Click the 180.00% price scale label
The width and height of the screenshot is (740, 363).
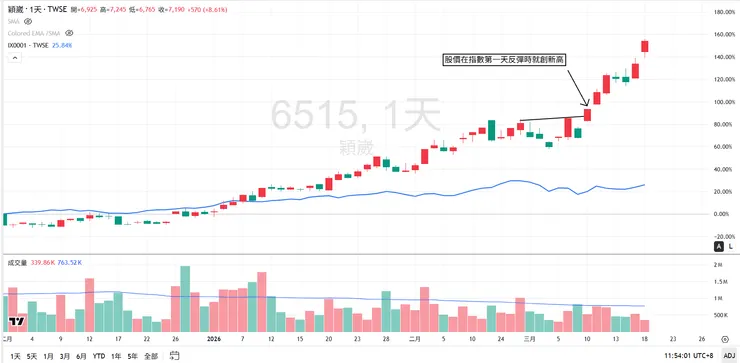pos(725,12)
